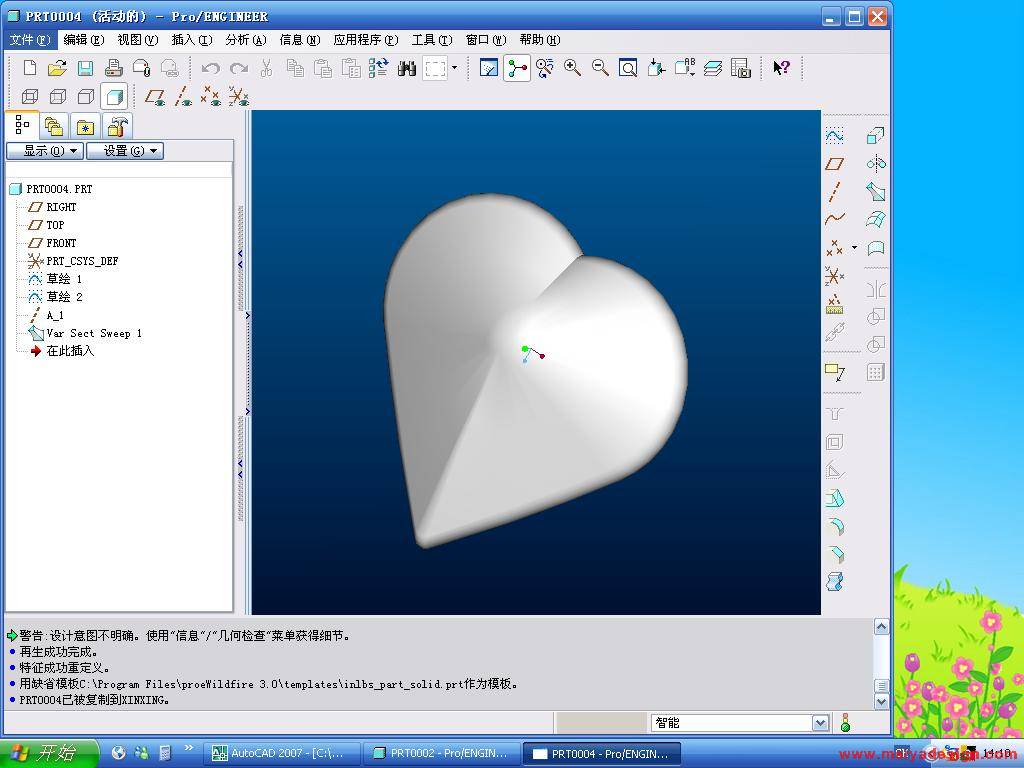Select Var Sect Sweep 1 feature

click(93, 333)
